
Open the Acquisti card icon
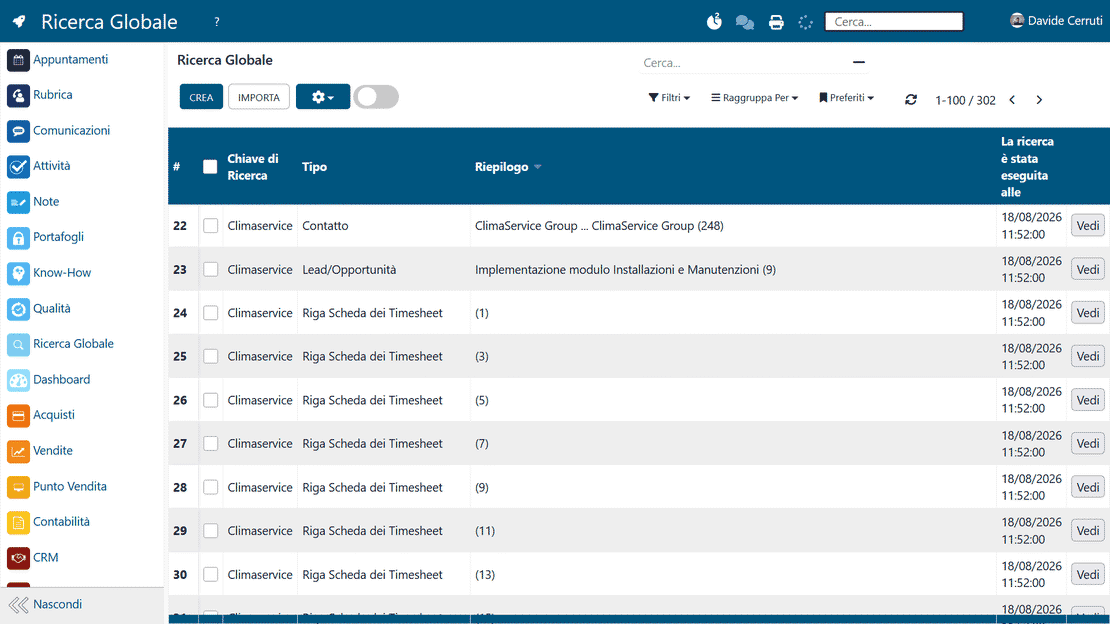pos(18,415)
